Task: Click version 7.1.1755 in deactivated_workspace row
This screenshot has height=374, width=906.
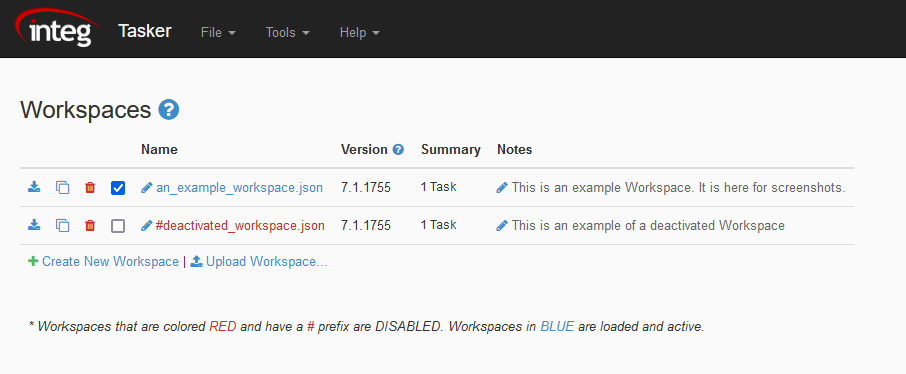Action: click(x=366, y=225)
